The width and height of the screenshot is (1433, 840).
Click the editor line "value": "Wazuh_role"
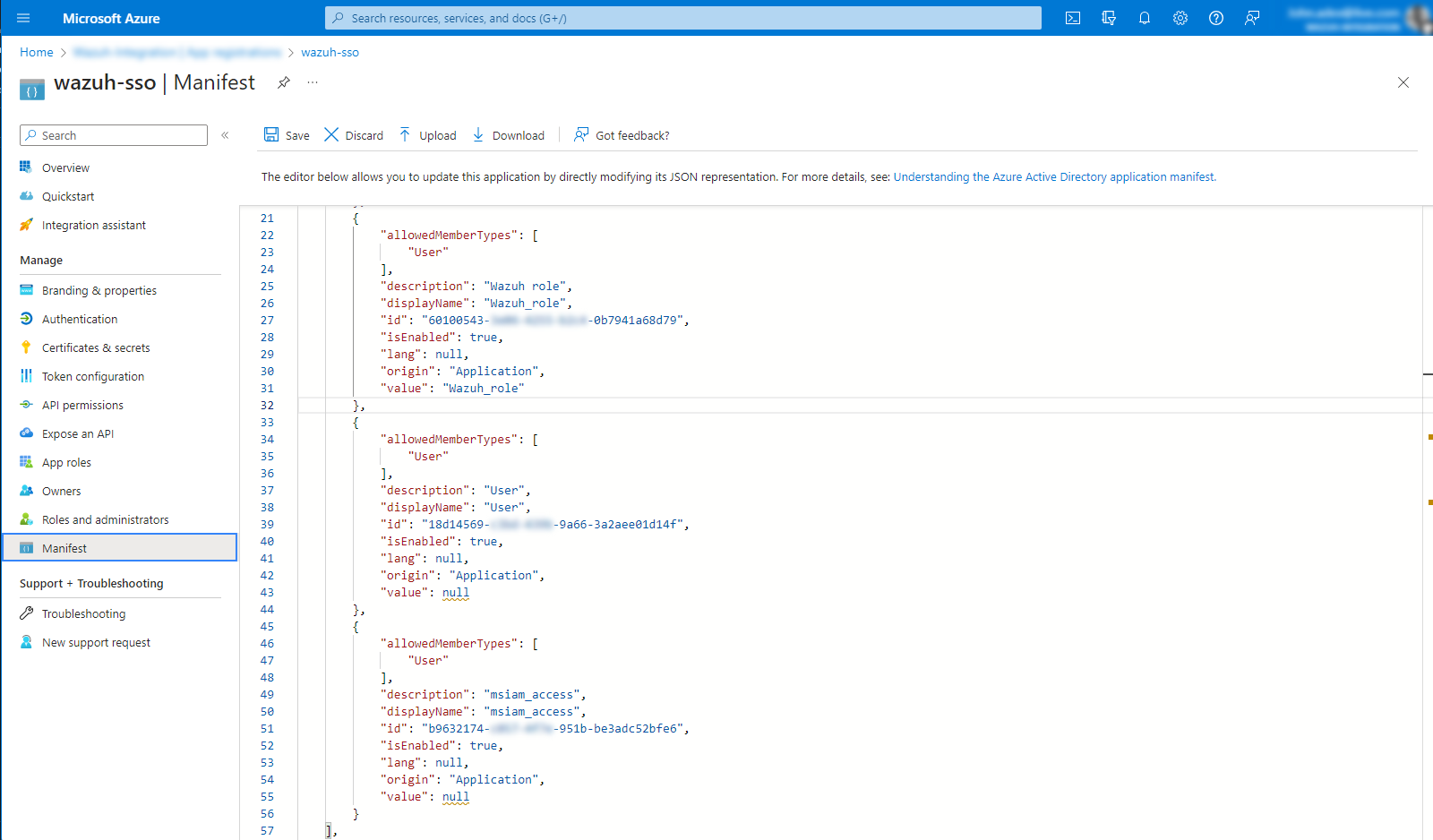click(452, 388)
